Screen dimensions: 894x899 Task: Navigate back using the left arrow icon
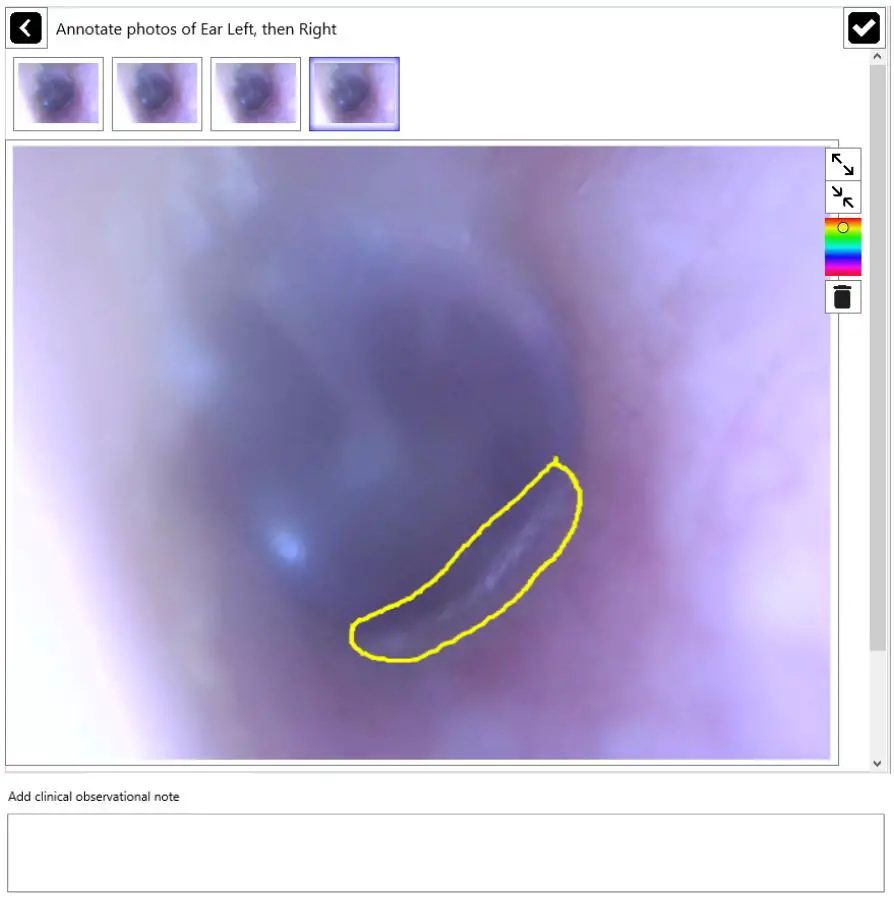coord(26,28)
